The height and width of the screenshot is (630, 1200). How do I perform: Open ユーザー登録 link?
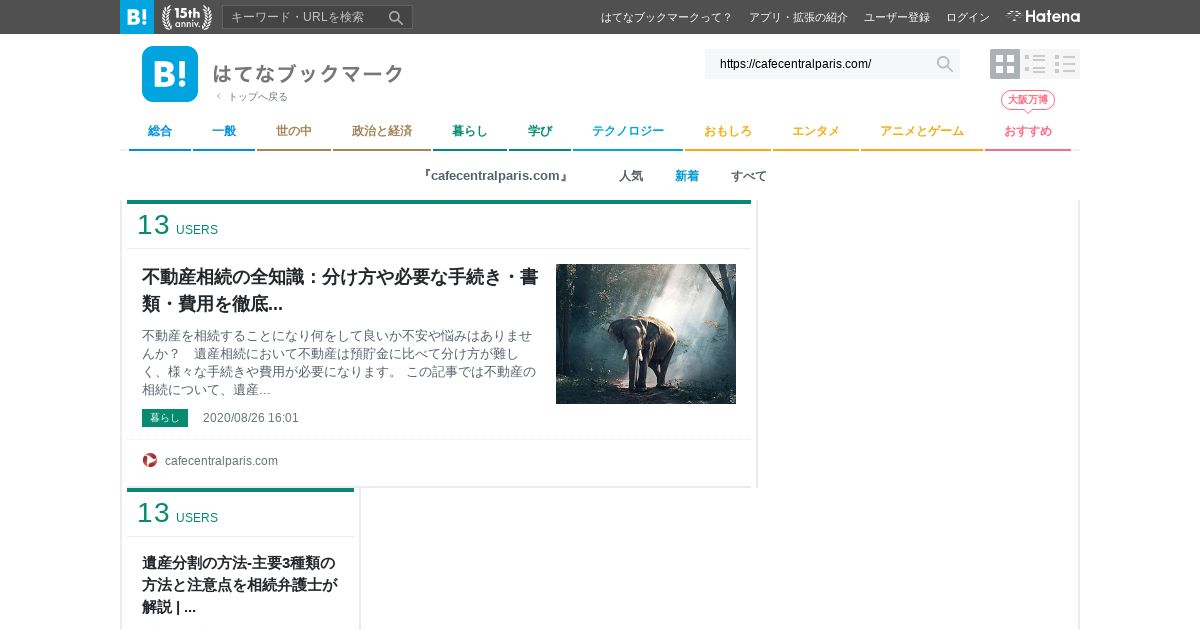(897, 17)
